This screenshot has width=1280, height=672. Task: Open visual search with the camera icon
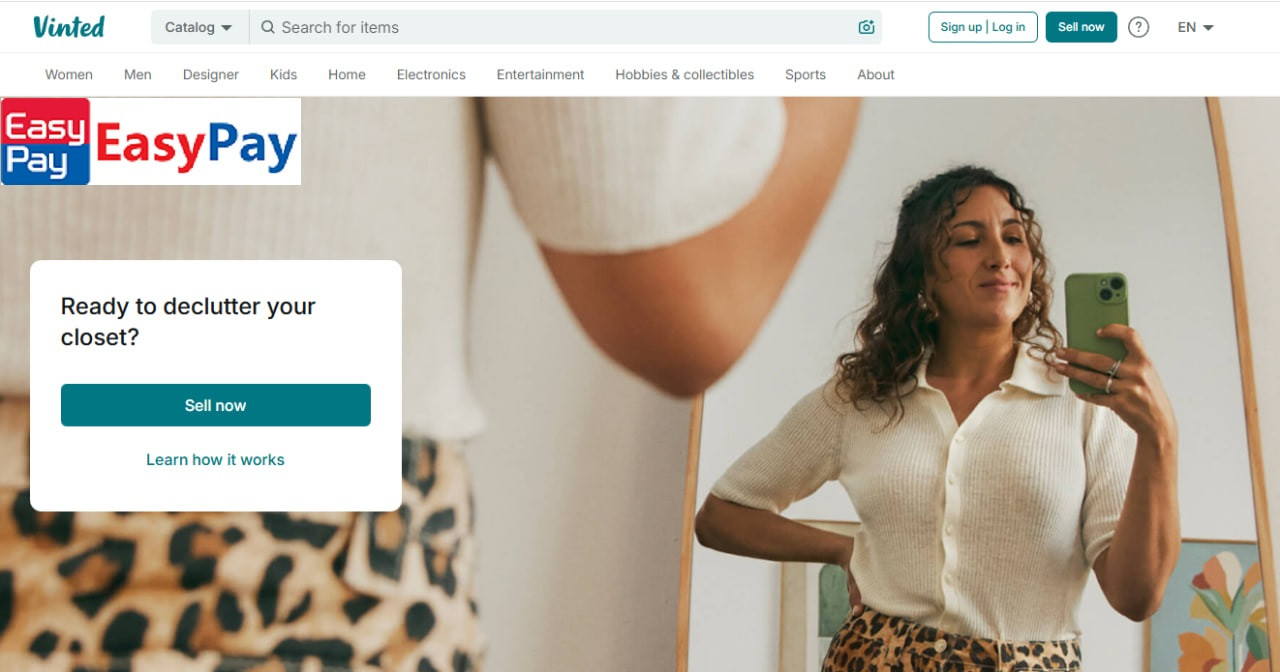pyautogui.click(x=866, y=28)
